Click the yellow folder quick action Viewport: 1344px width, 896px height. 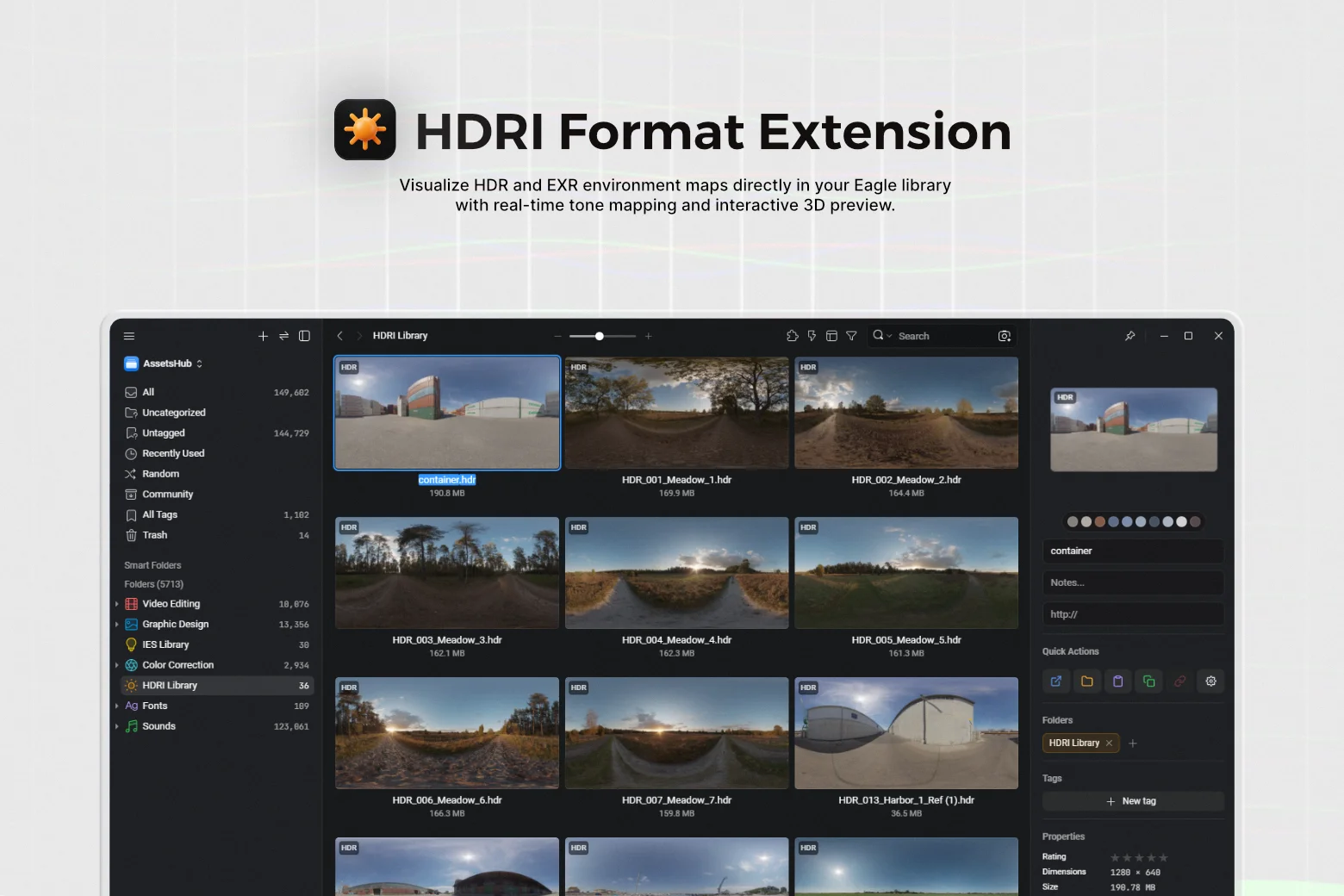pos(1087,681)
